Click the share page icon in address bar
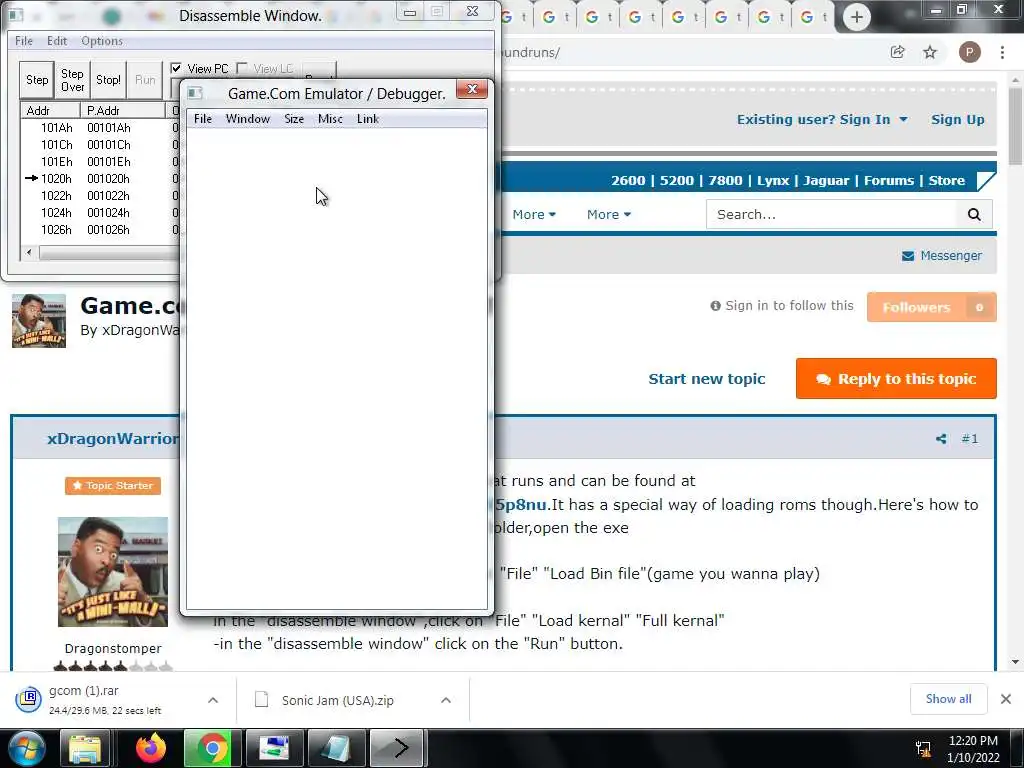Screen dimensions: 1024x768 coord(897,52)
